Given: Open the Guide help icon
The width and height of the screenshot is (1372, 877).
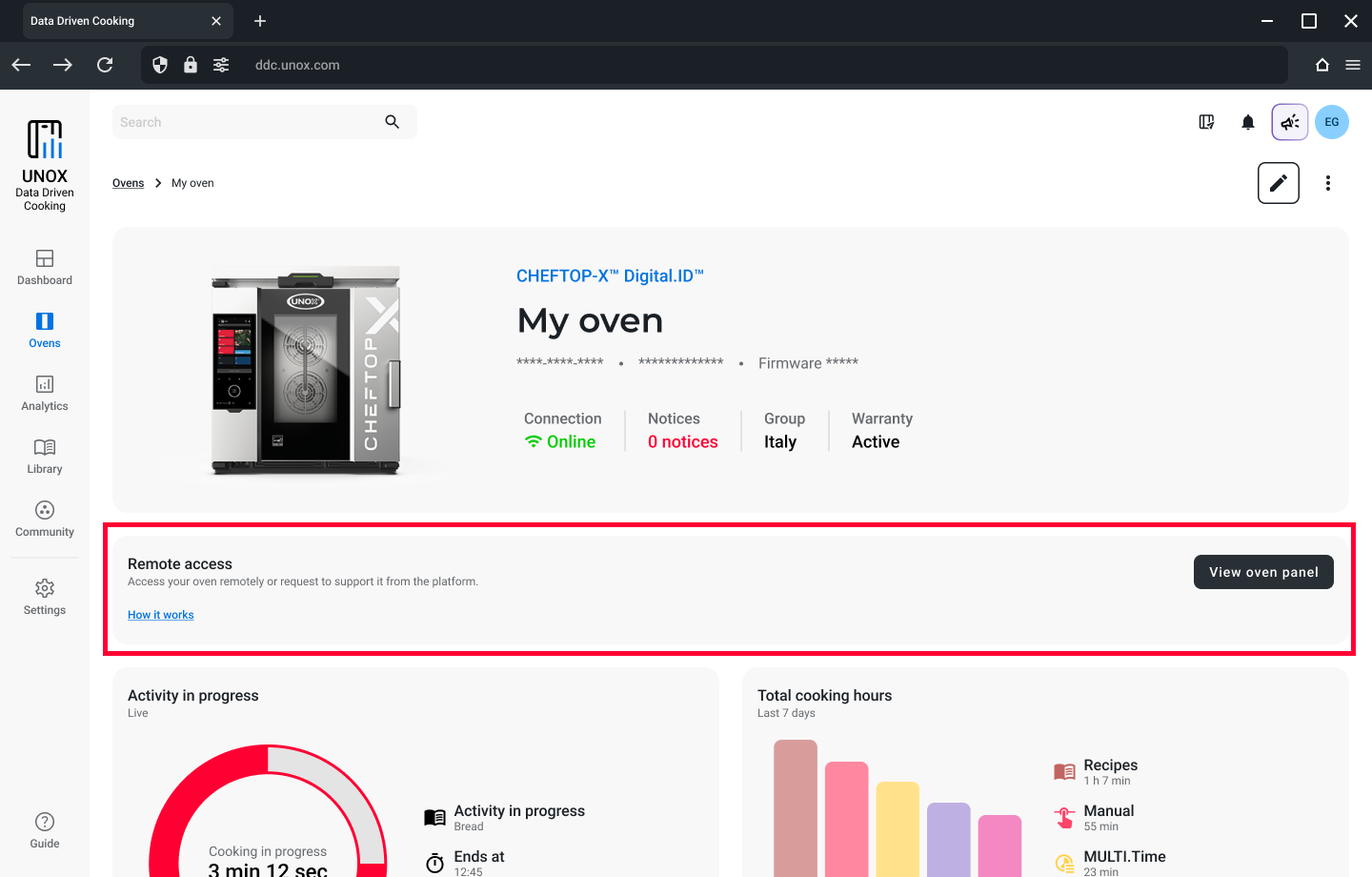Looking at the screenshot, I should click(x=45, y=829).
